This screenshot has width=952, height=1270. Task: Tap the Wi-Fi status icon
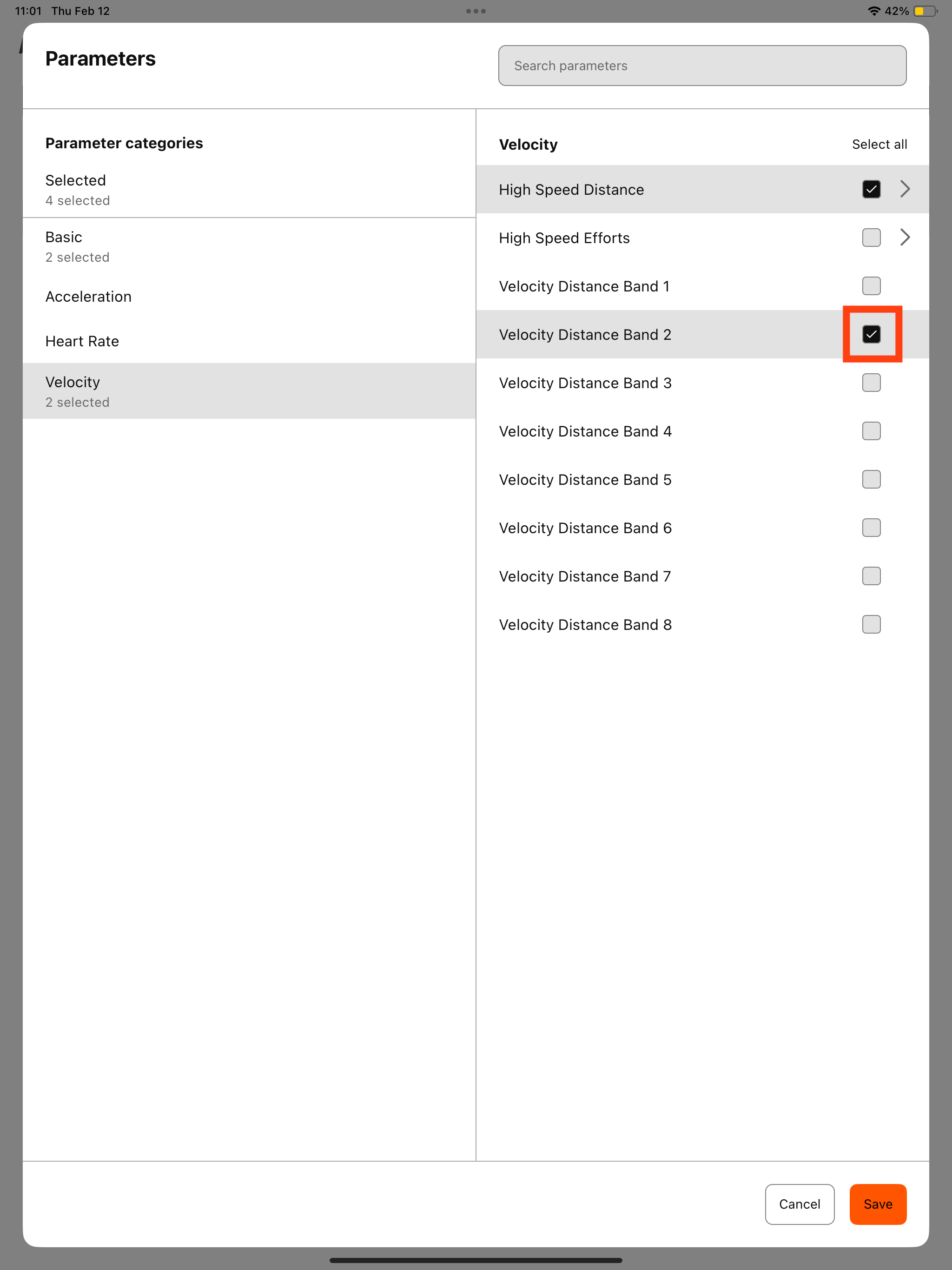click(x=873, y=11)
